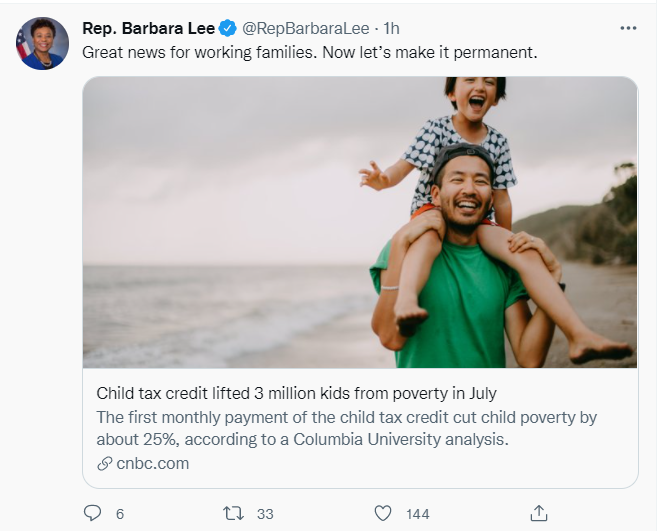Click the reply speech bubble icon
Viewport: 659px width, 531px height.
pos(93,513)
